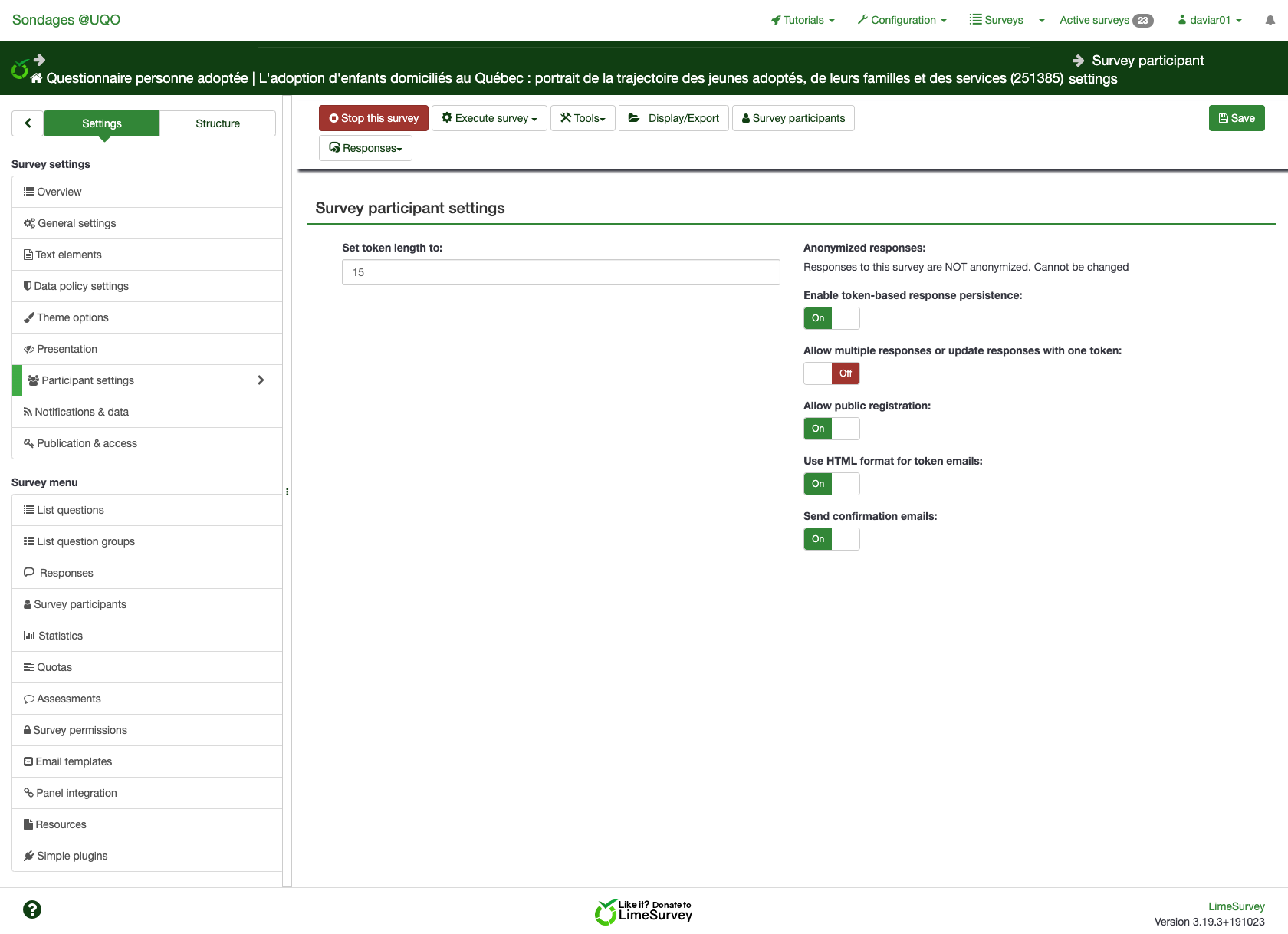
Task: Click the sidebar resize handle dots
Action: pos(287,492)
